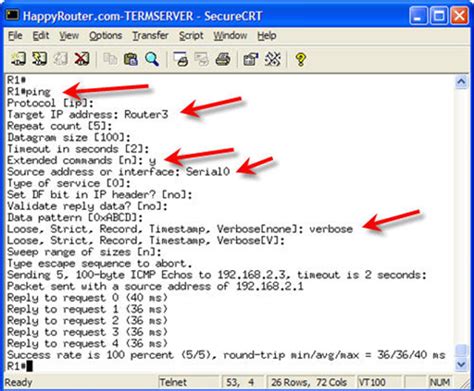Click the 'Type escape sequence to abort.' line
474x391 pixels.
point(100,263)
